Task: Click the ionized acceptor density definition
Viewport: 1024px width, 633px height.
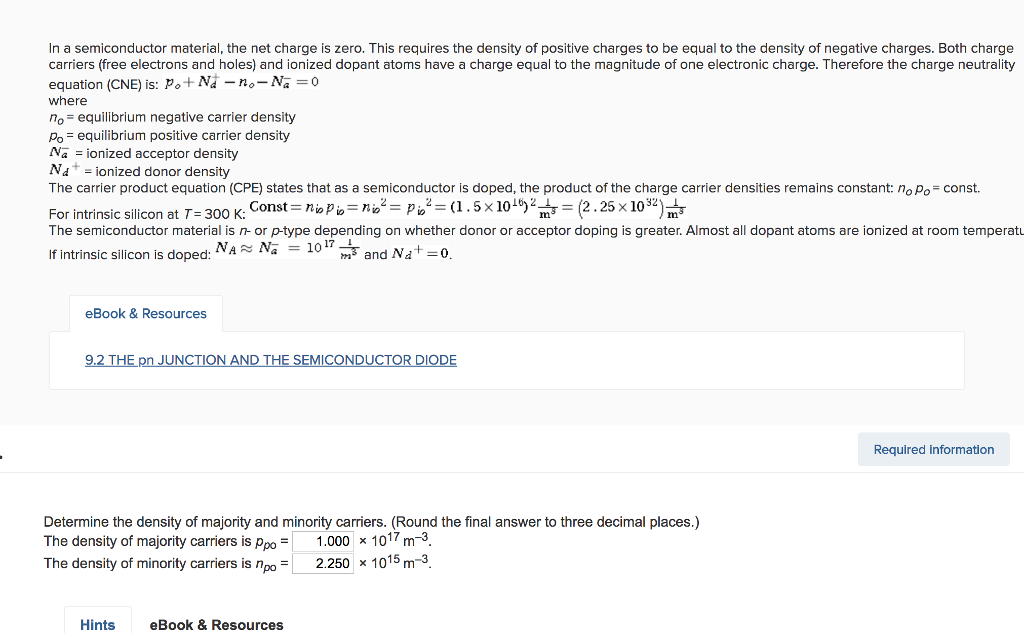Action: coord(140,153)
